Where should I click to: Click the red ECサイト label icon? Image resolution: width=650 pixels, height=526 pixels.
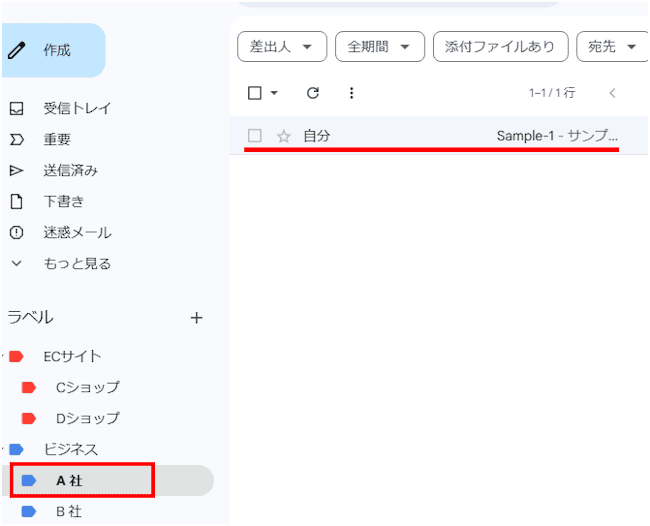(x=17, y=356)
